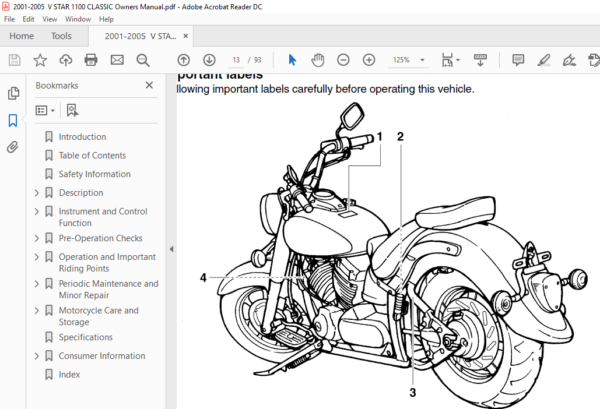Open the Help menu
Viewport: 600px width, 409px height.
click(x=106, y=19)
